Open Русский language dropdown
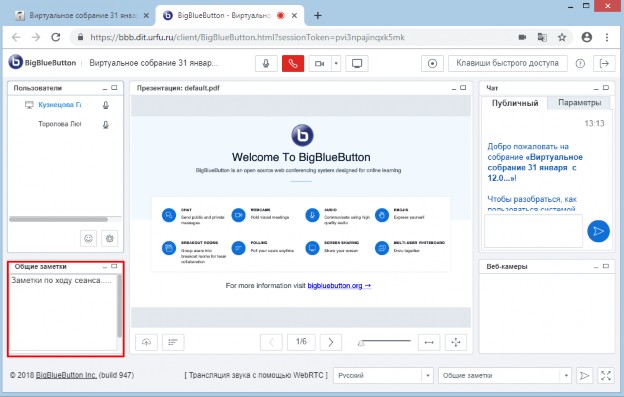The width and height of the screenshot is (624, 397). [x=383, y=376]
